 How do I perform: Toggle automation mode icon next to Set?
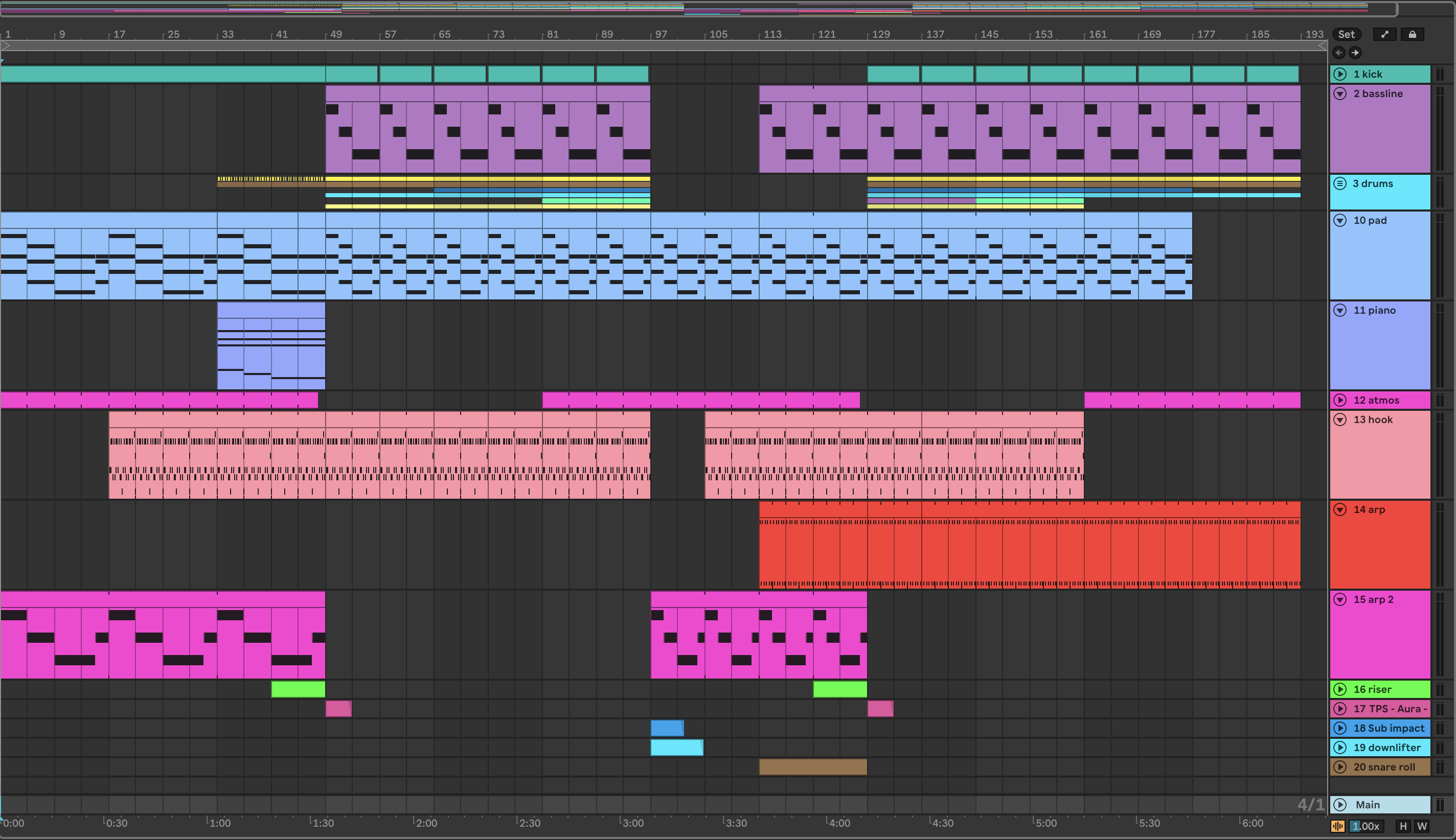[1384, 34]
